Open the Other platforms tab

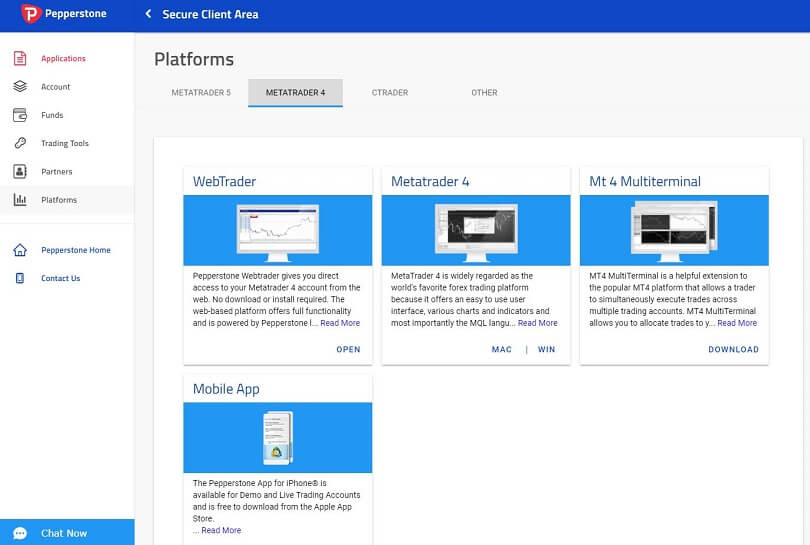click(x=484, y=92)
